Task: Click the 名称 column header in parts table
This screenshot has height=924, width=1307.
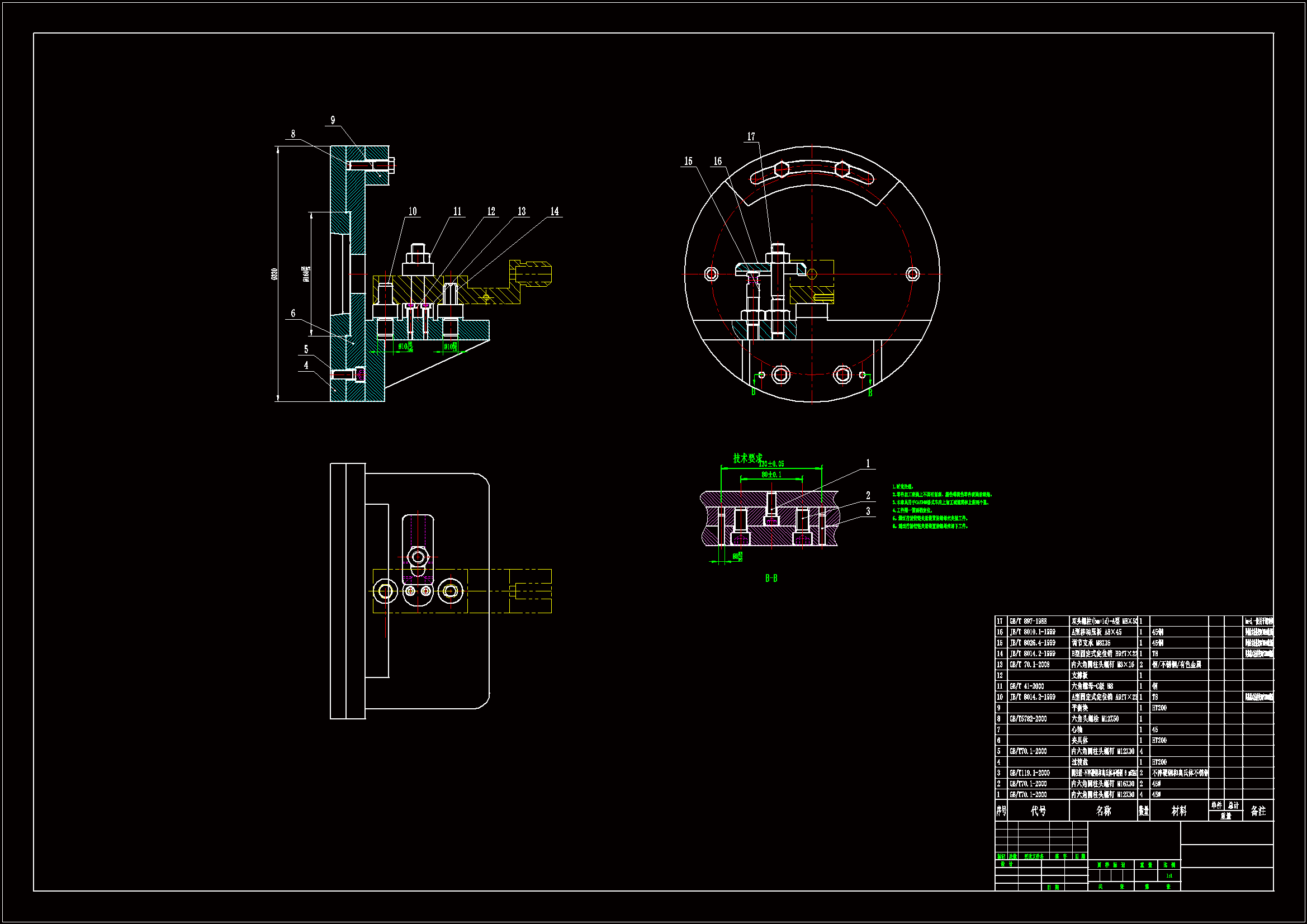Action: coord(1103,811)
